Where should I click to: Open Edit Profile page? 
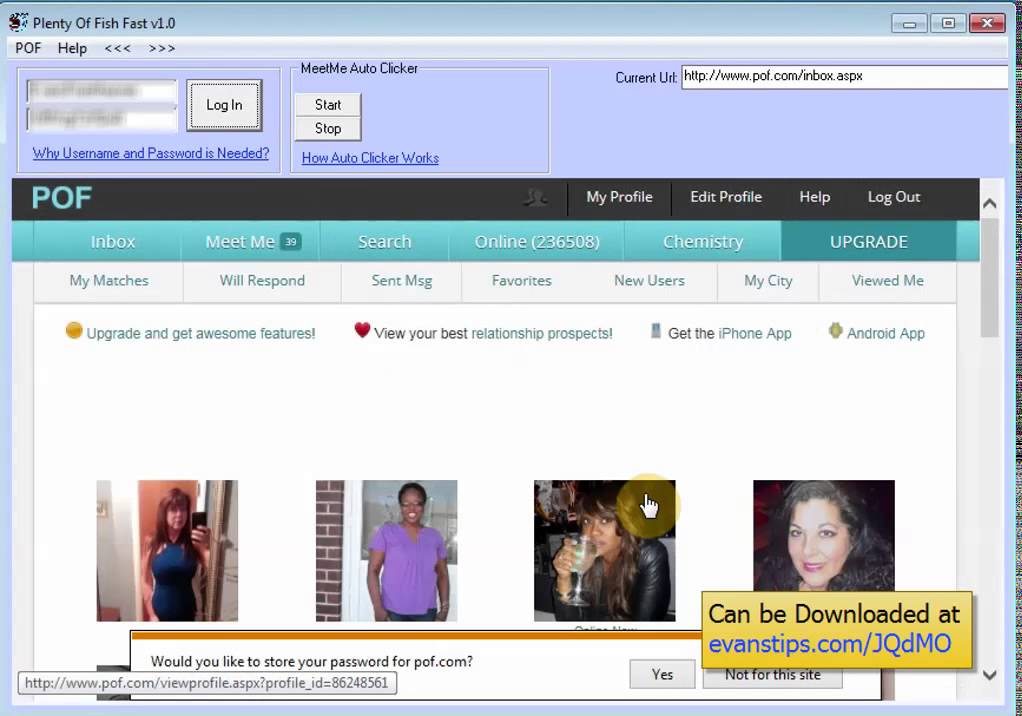726,197
